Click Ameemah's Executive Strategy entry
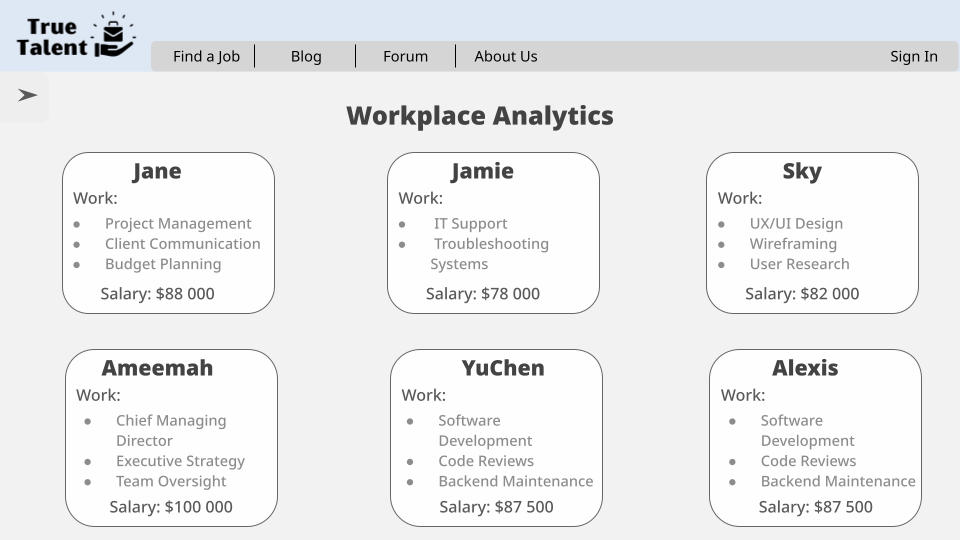960x540 pixels. [x=180, y=461]
